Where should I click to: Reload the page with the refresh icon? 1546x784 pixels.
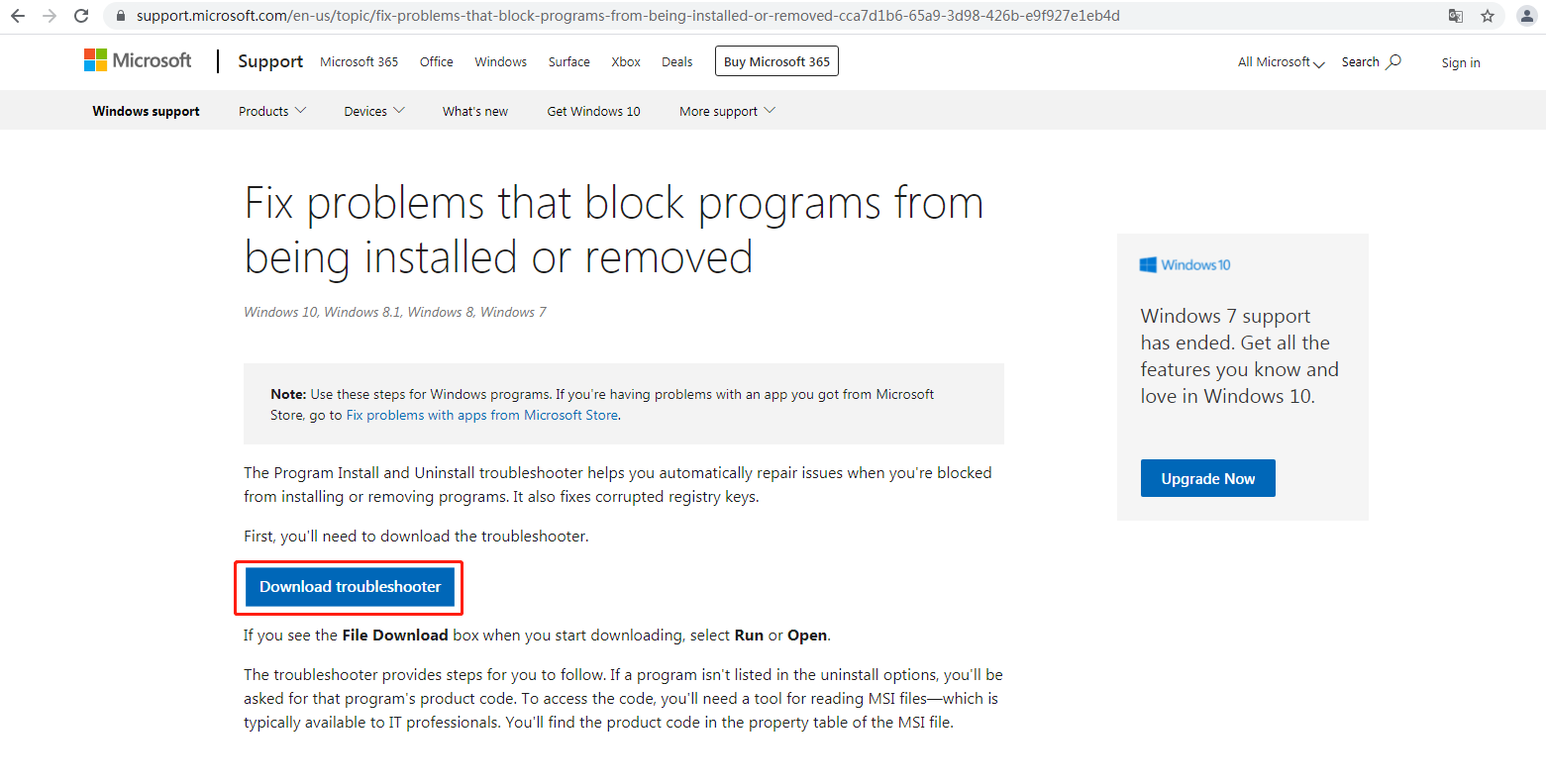[81, 16]
